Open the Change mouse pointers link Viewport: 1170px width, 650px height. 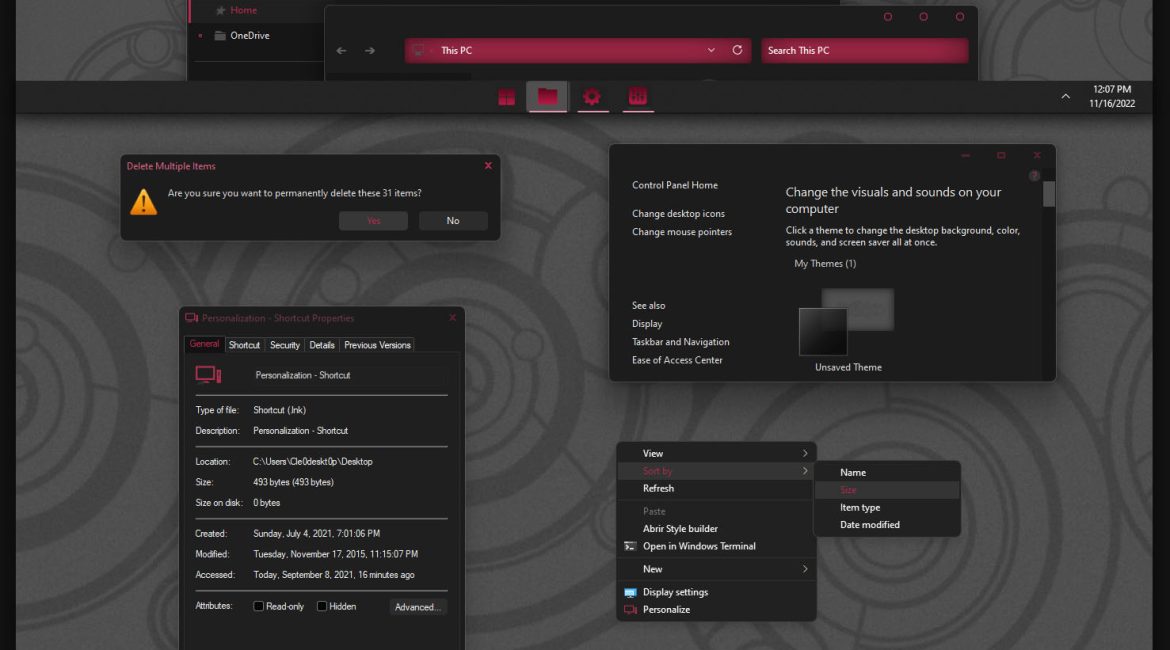(x=681, y=232)
